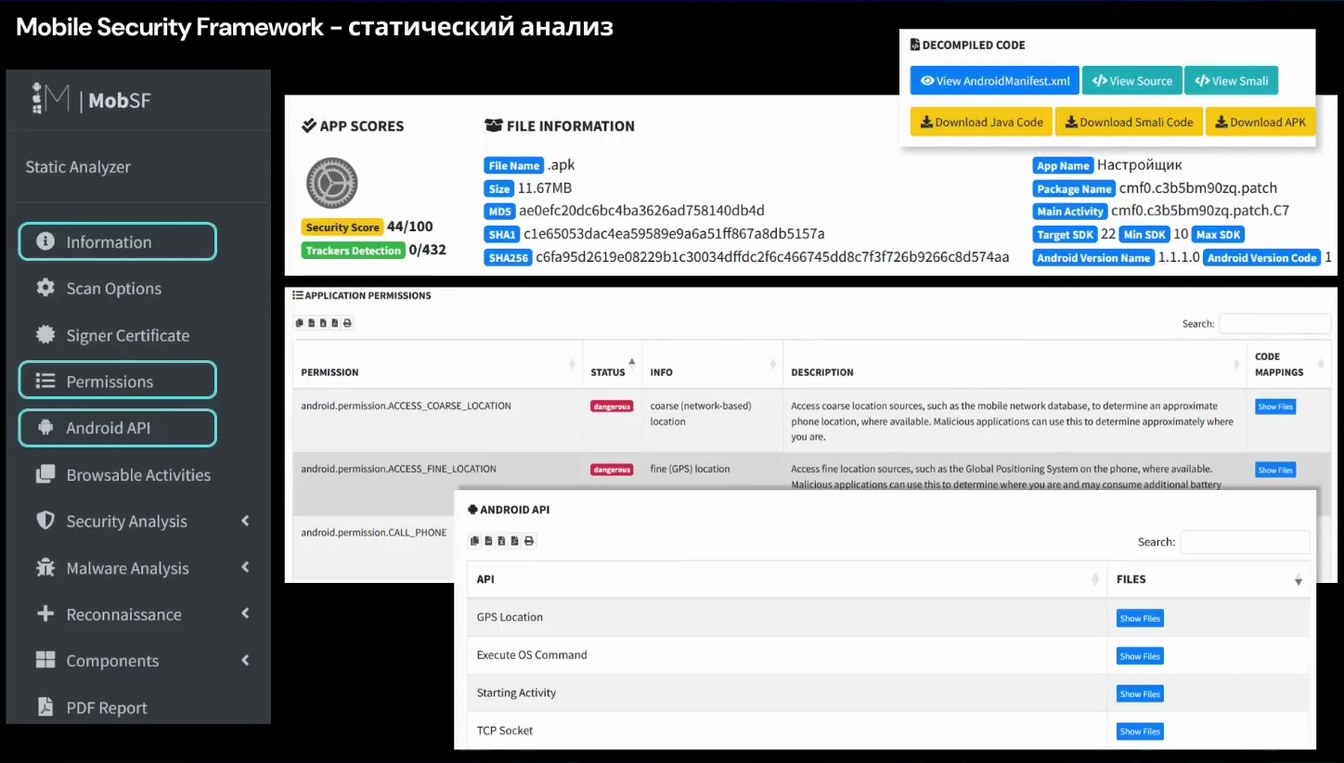
Task: Show files for Execute OS Command API
Action: (x=1140, y=656)
